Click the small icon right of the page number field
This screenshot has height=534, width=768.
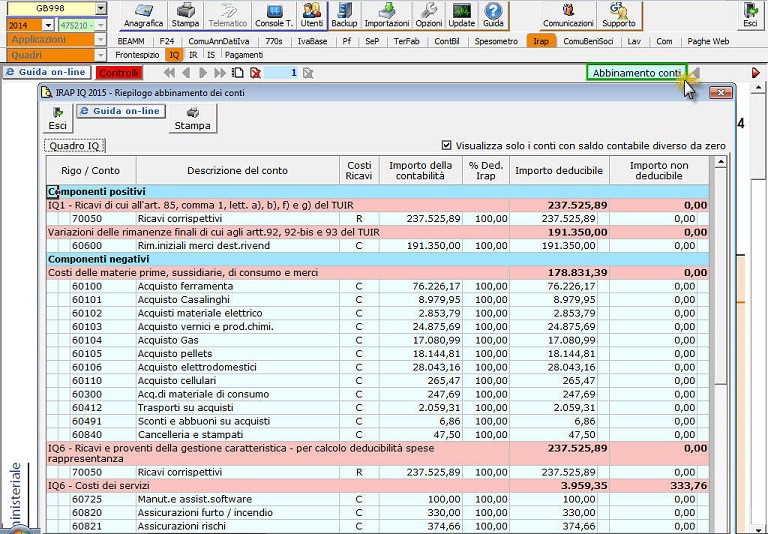click(x=308, y=73)
